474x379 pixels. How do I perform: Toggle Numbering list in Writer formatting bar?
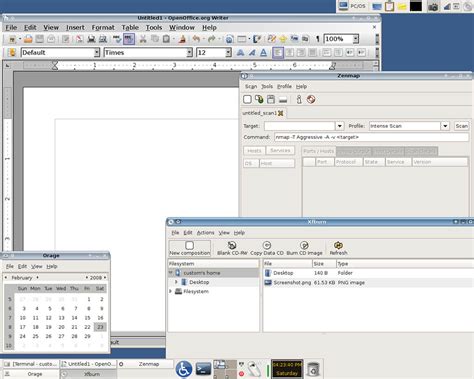point(326,52)
